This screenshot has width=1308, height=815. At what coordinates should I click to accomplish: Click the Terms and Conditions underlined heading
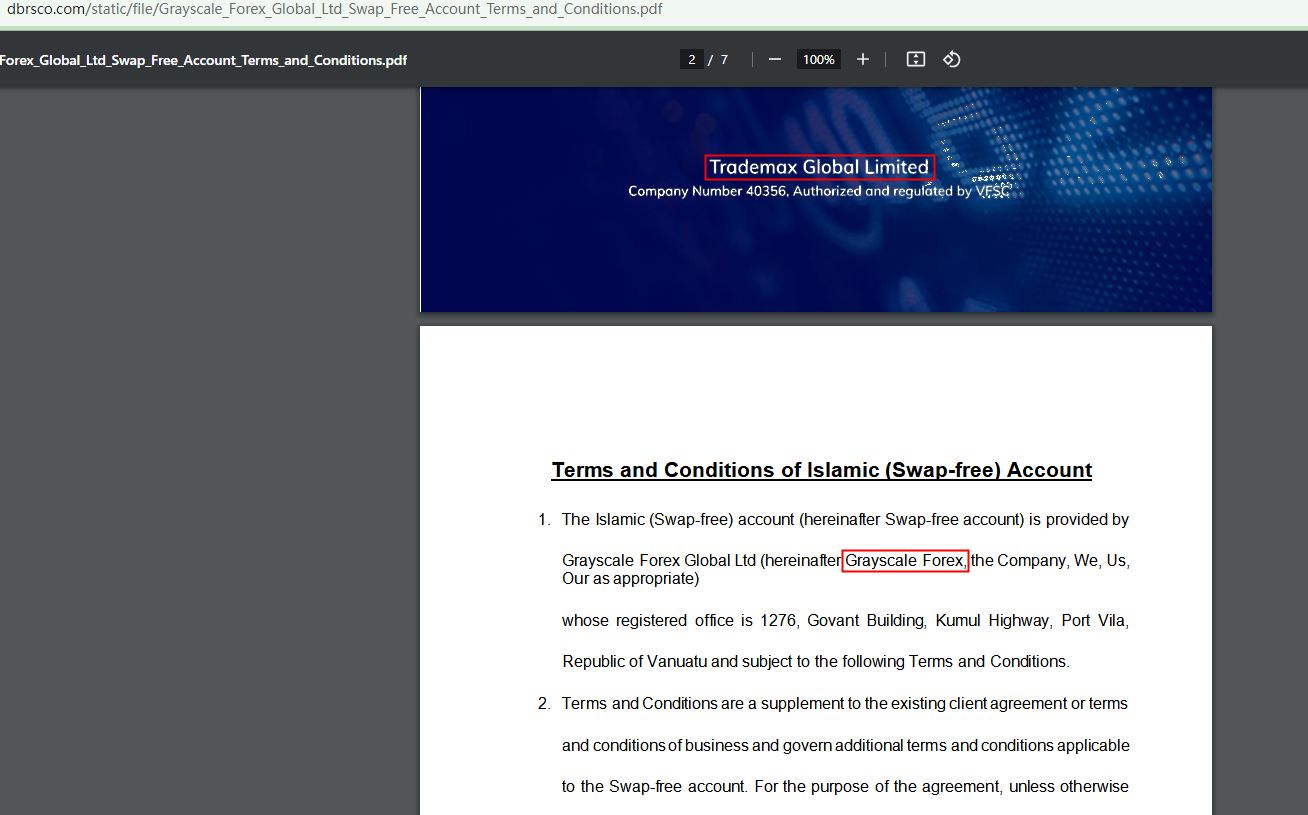coord(821,470)
